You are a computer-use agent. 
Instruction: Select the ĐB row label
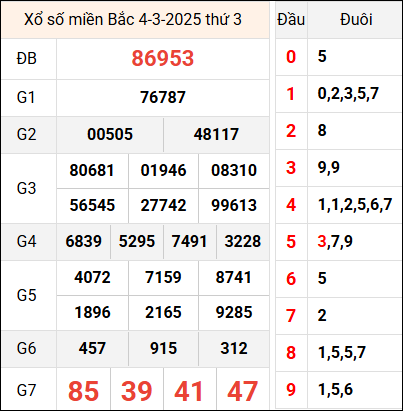(x=27, y=59)
